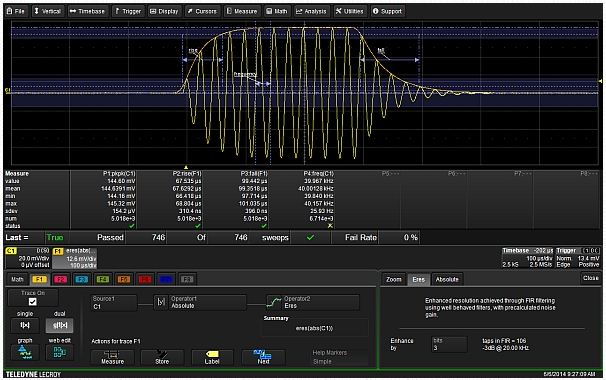Close the math setup dialog
606x380 pixels.
[591, 278]
